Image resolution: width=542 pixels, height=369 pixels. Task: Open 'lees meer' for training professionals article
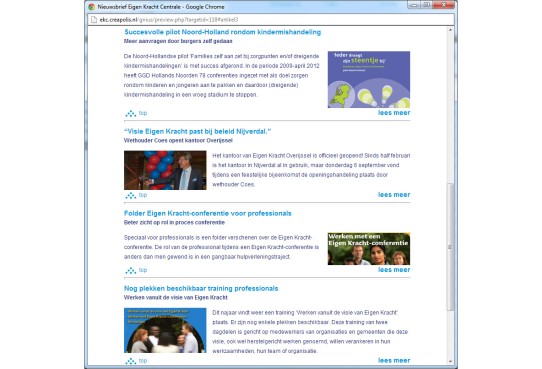click(x=394, y=360)
